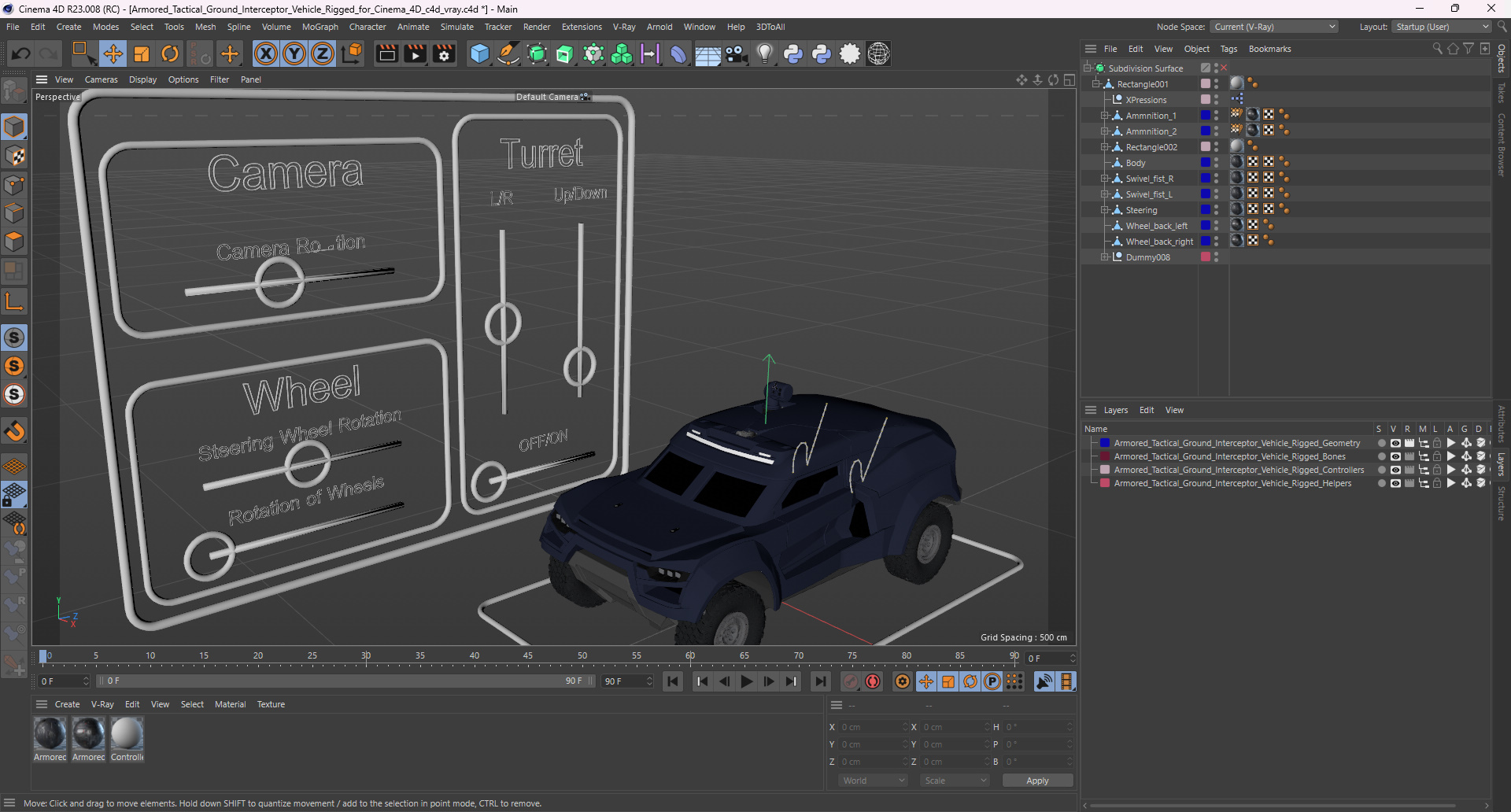Add a Cube primitive object
Screen dimensions: 1511x812
[x=479, y=54]
